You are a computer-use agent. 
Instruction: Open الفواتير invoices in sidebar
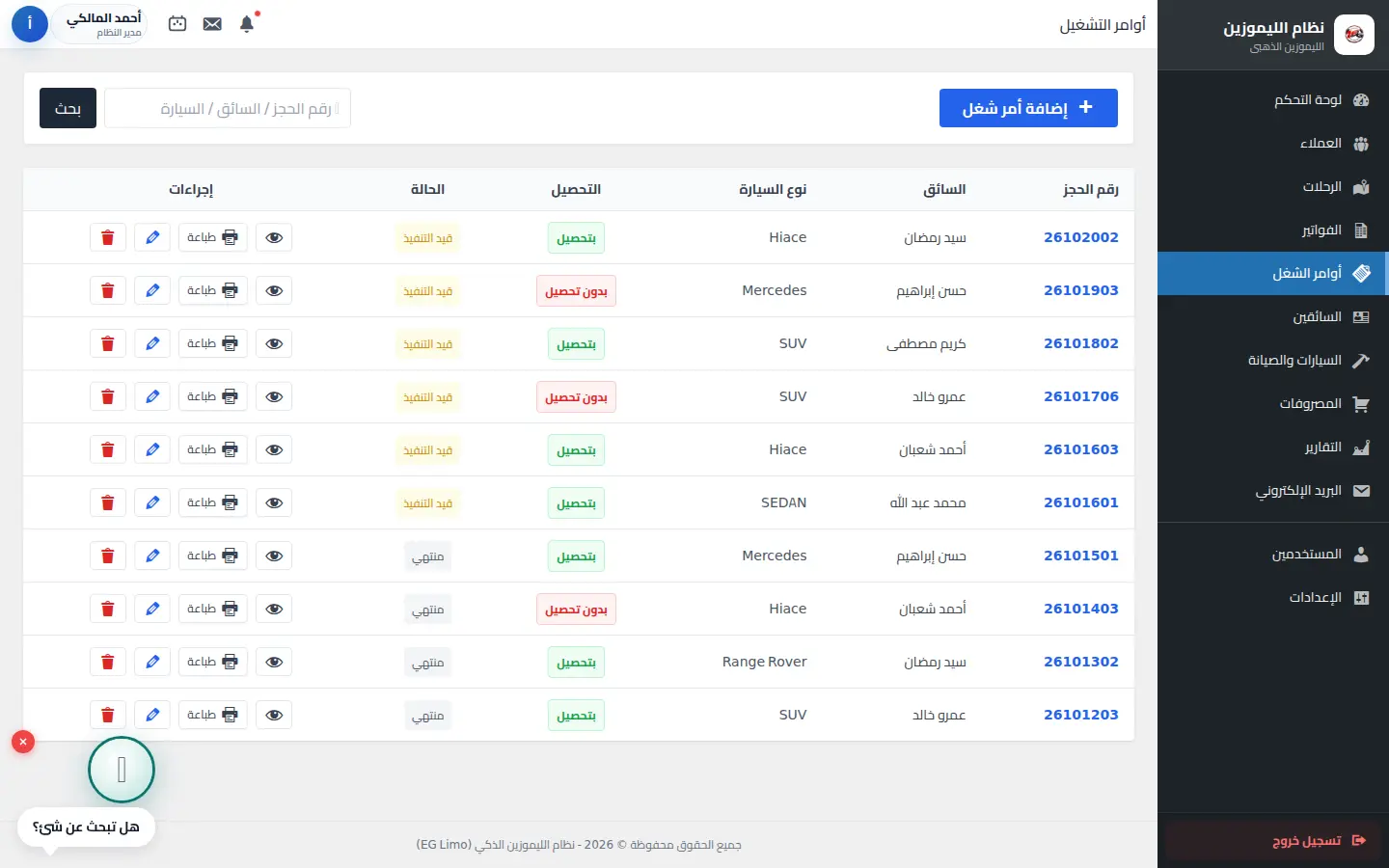coord(1273,230)
